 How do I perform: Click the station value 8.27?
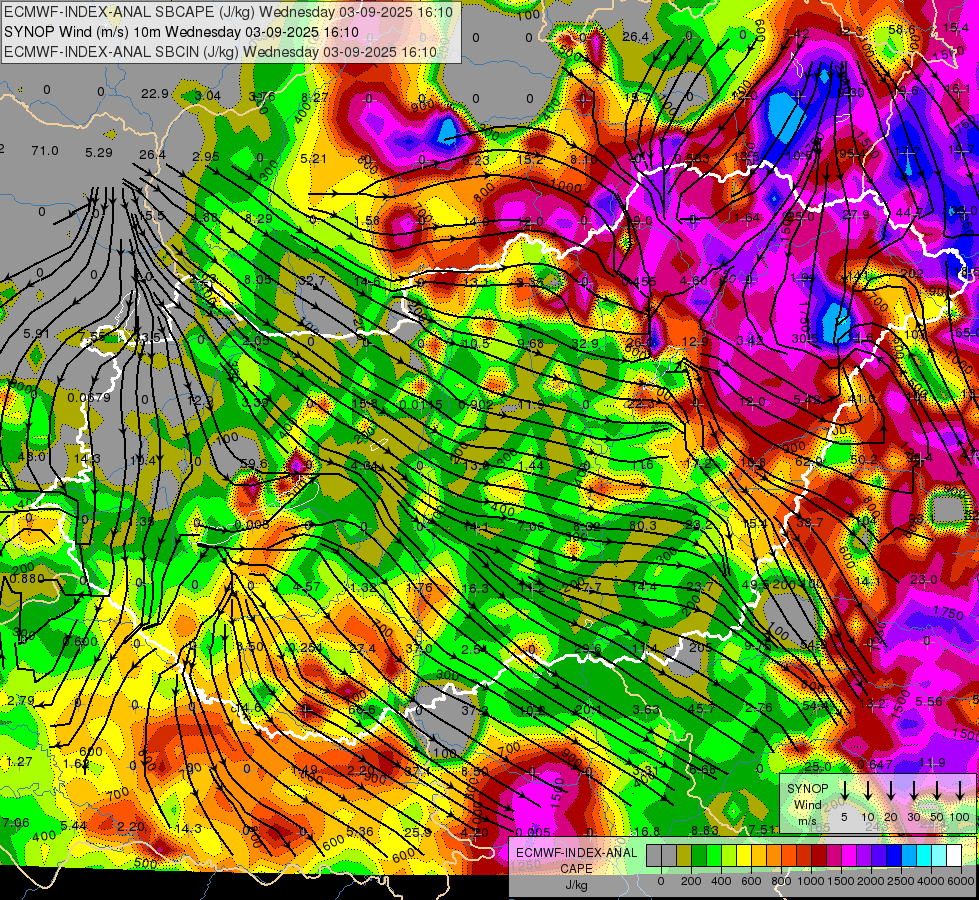tap(315, 97)
